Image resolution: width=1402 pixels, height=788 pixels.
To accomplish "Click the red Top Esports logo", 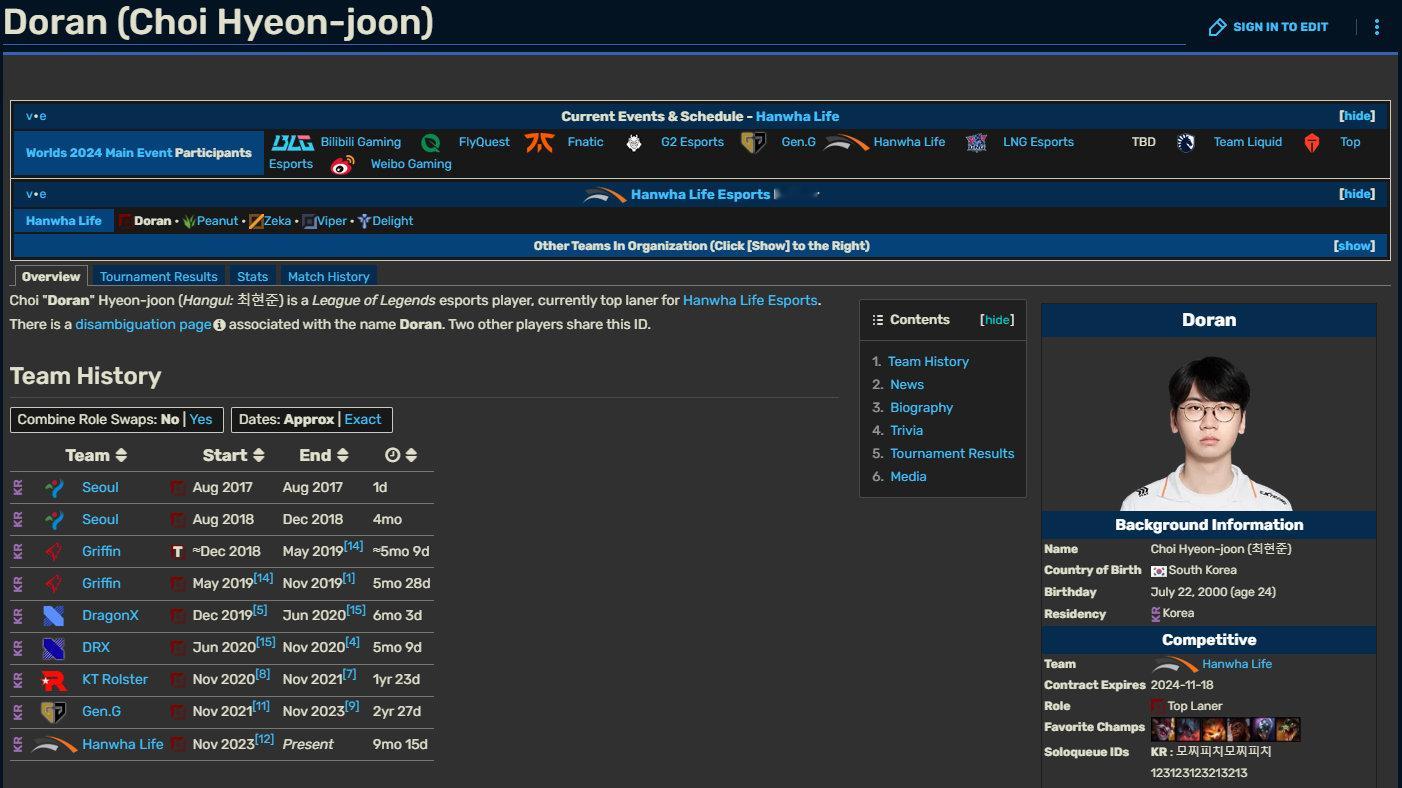I will point(1312,143).
